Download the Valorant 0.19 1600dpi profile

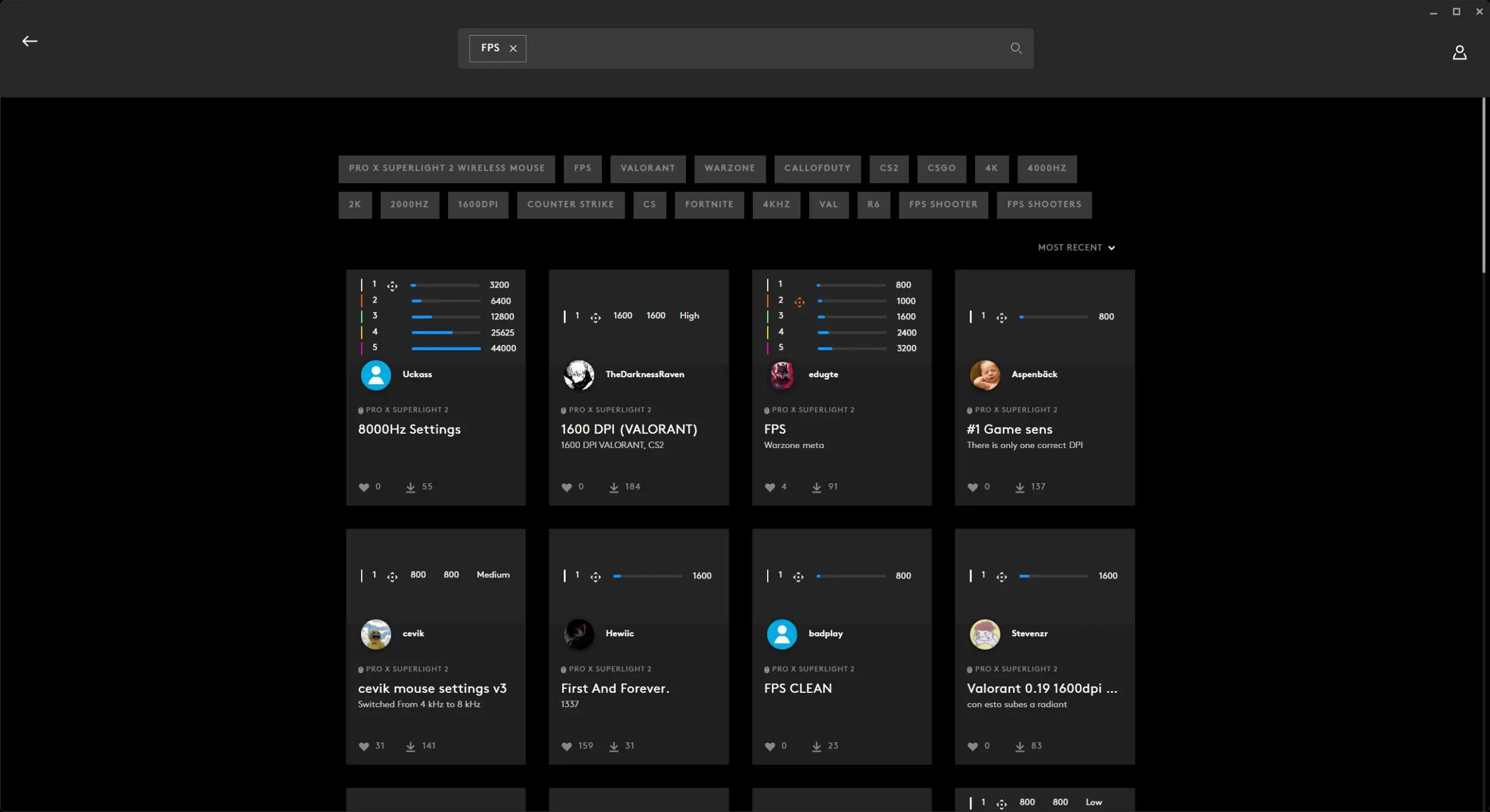(1020, 746)
